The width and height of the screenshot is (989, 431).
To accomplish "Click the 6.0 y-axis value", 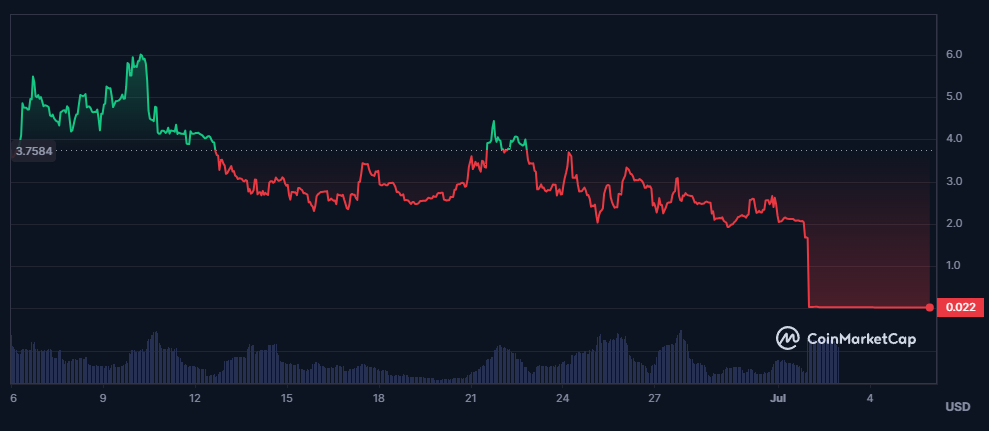I will 954,55.
